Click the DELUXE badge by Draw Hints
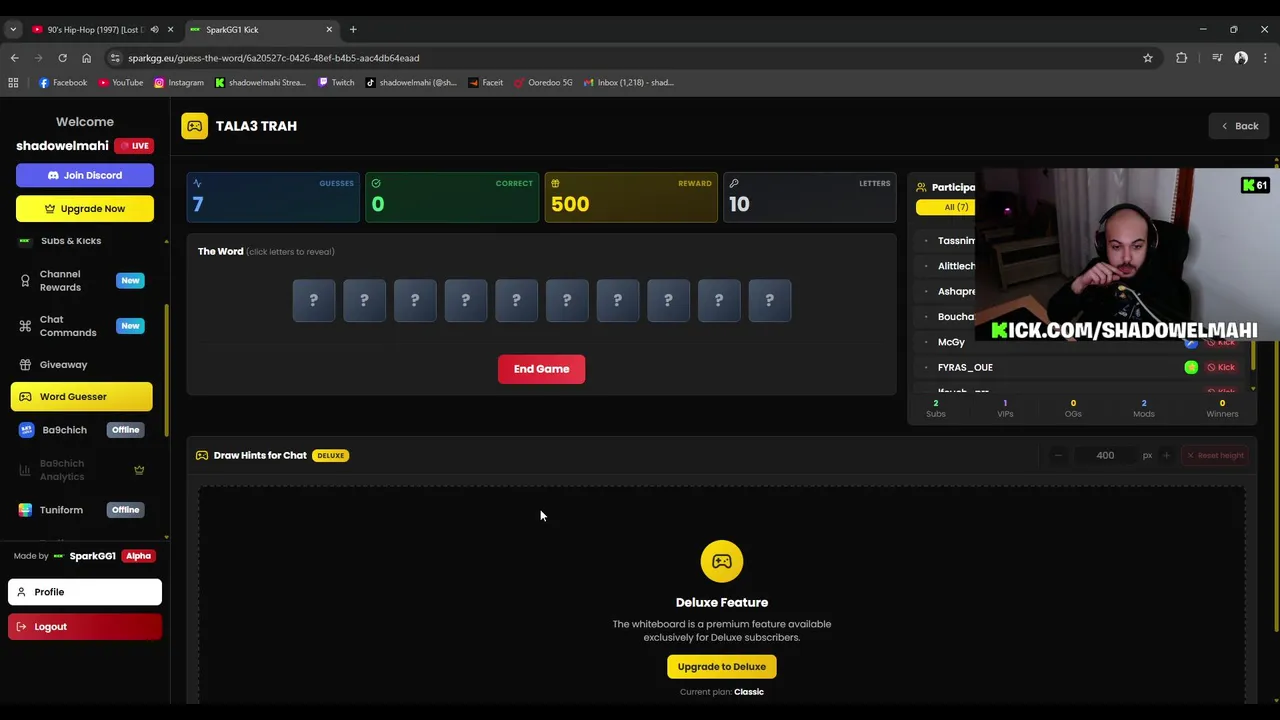1280x720 pixels. click(330, 456)
